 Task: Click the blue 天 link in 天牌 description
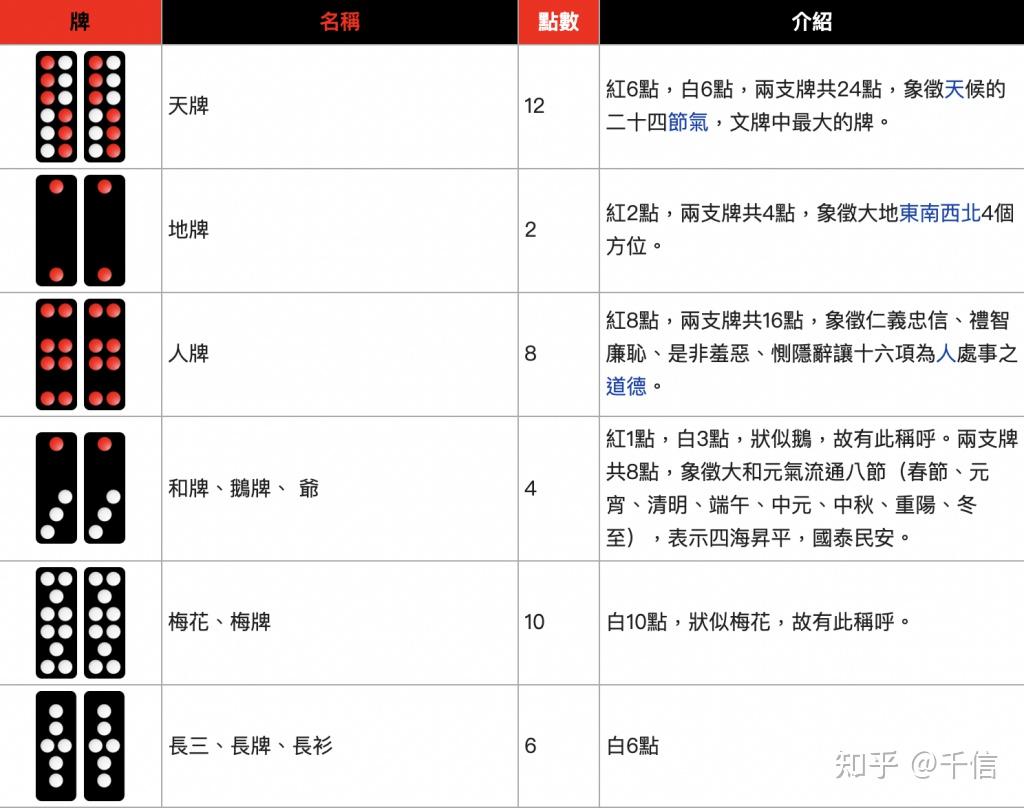955,90
